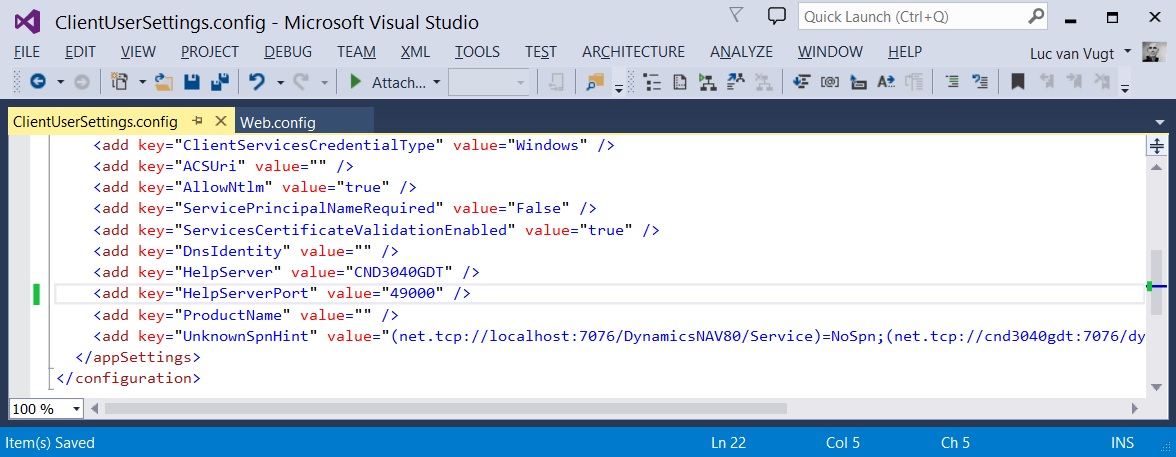The height and width of the screenshot is (457, 1176).
Task: Click the closing </appSettings> tag
Action: coord(138,357)
